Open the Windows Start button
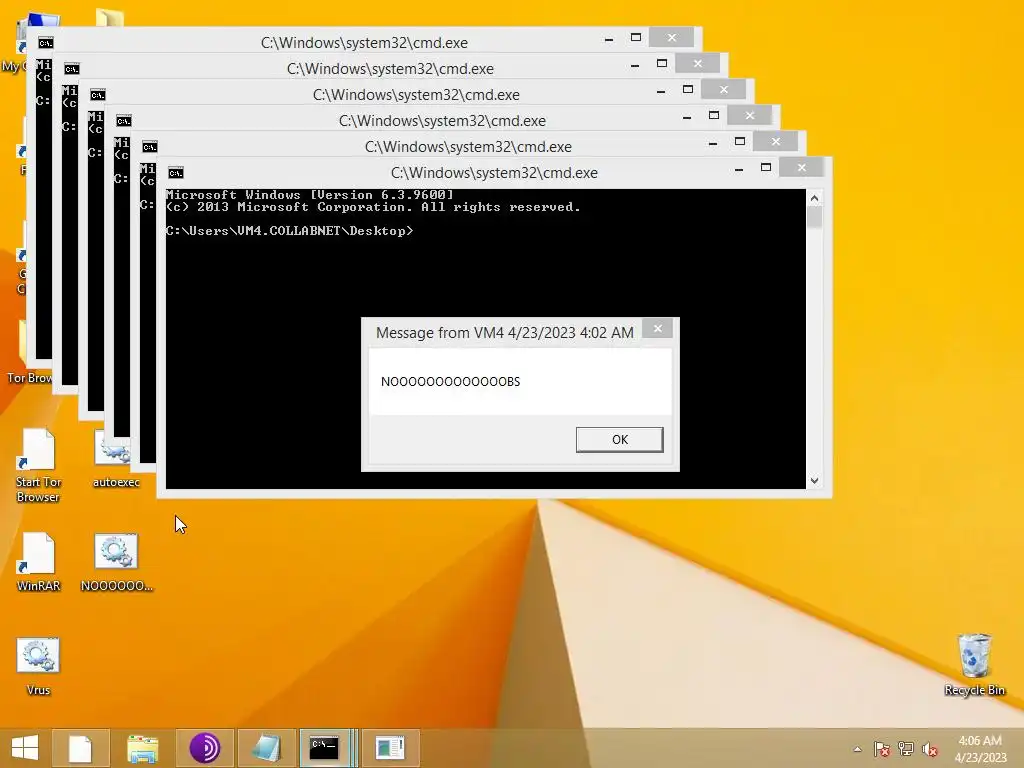The height and width of the screenshot is (768, 1024). [x=25, y=748]
